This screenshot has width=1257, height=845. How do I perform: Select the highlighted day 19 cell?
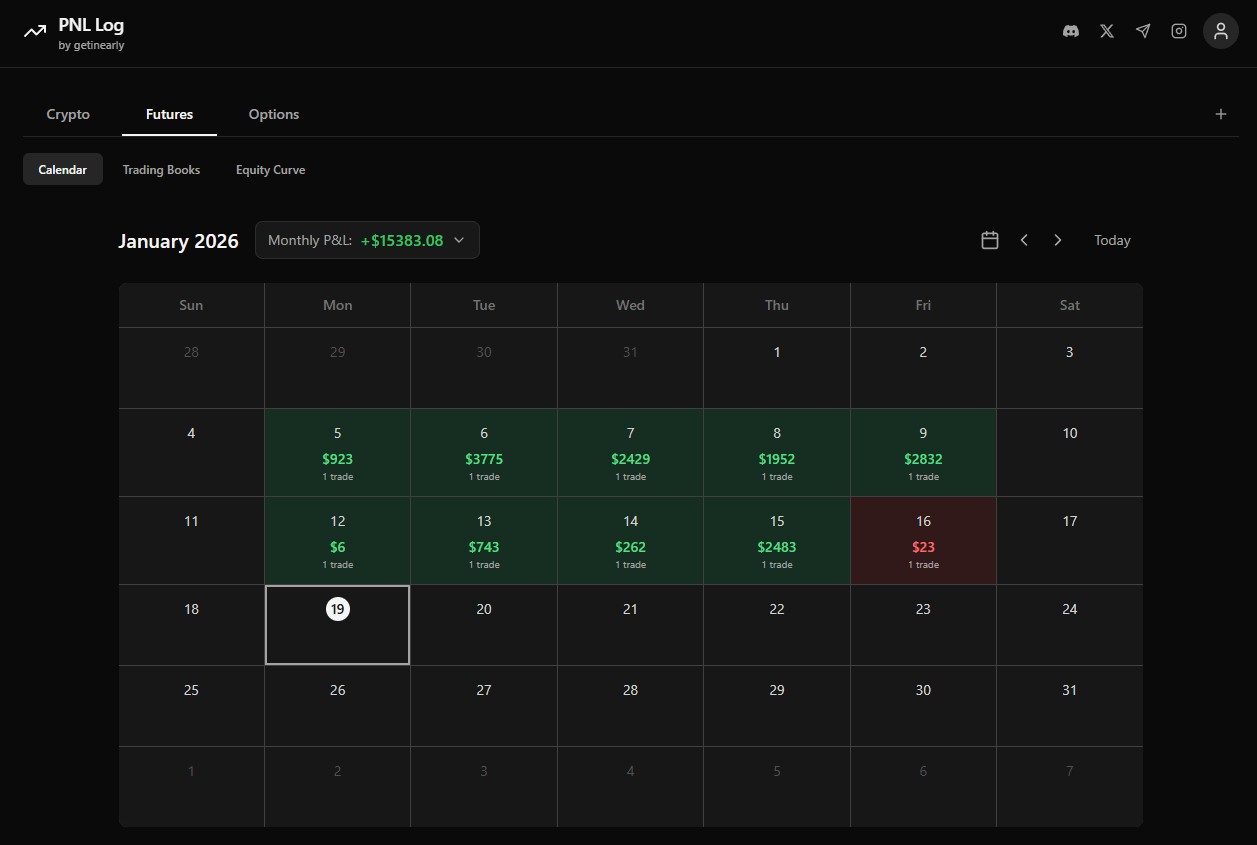pyautogui.click(x=338, y=625)
